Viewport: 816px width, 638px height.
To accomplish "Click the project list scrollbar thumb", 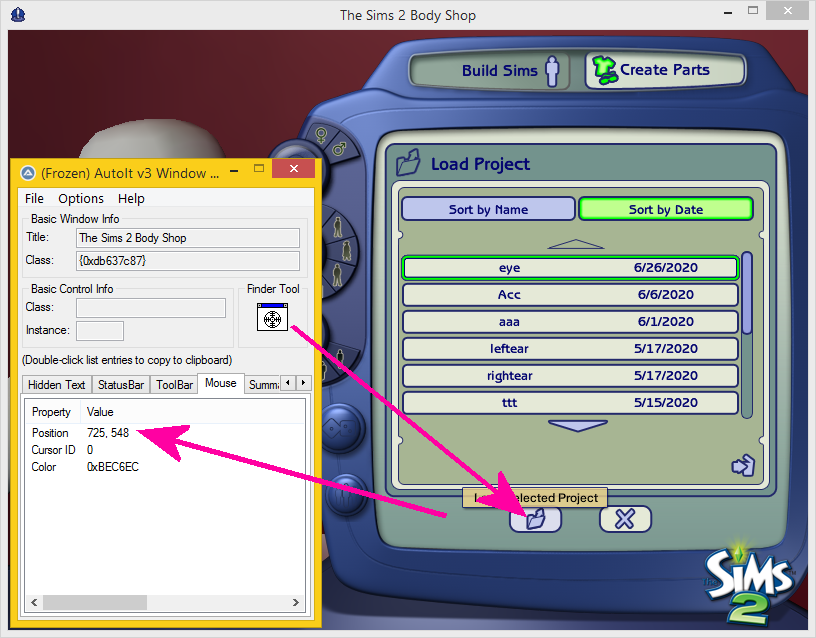I will tap(747, 293).
